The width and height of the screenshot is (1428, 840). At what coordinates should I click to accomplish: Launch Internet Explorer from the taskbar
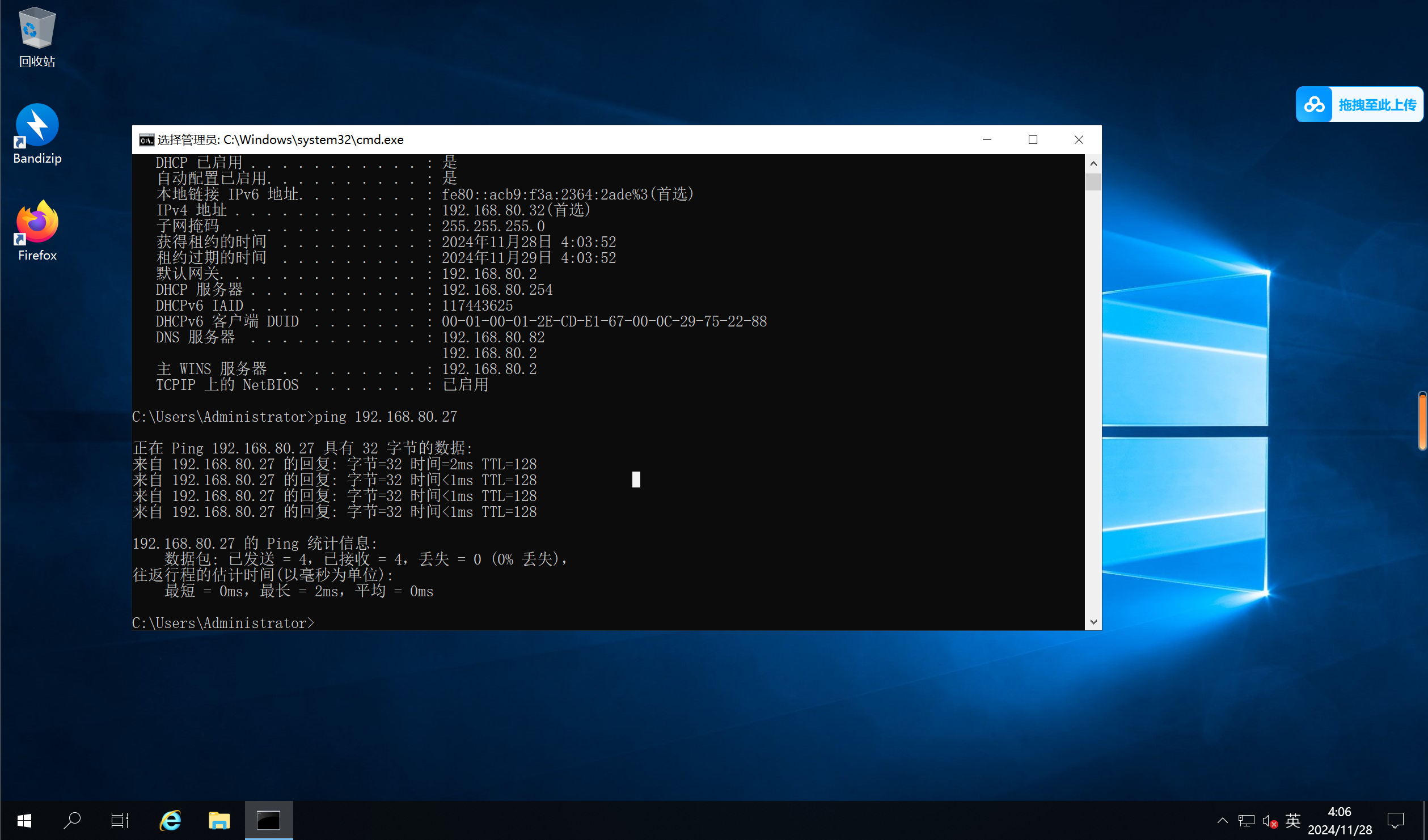point(170,820)
